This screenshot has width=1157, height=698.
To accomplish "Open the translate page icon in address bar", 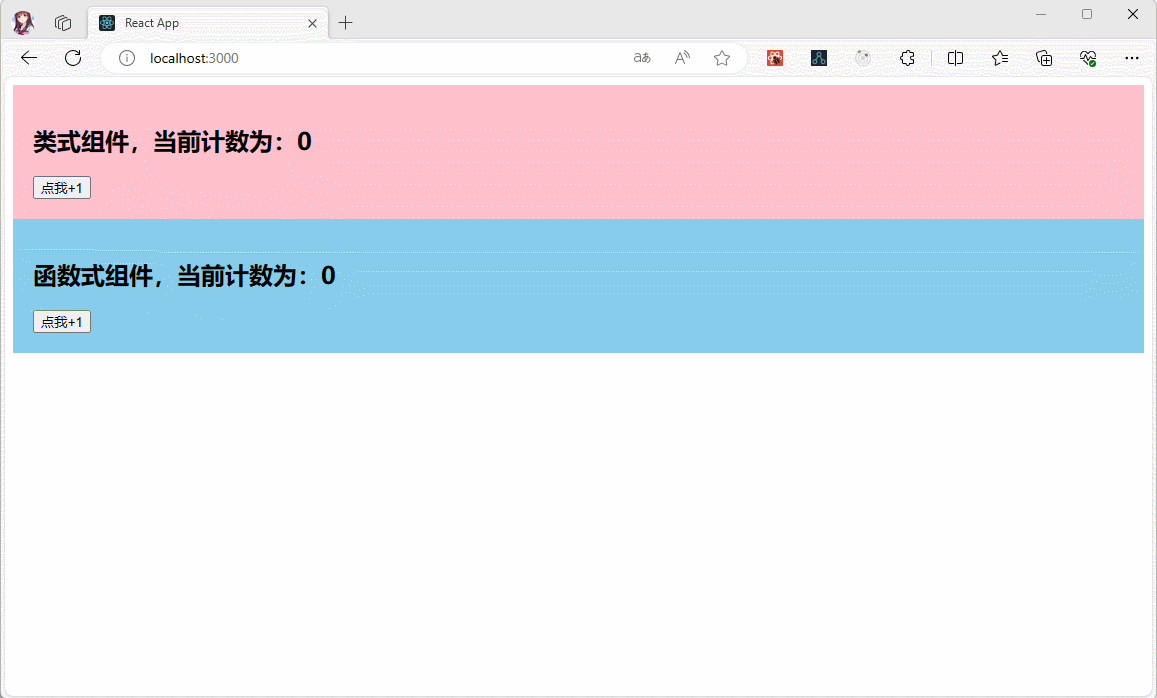I will point(642,58).
